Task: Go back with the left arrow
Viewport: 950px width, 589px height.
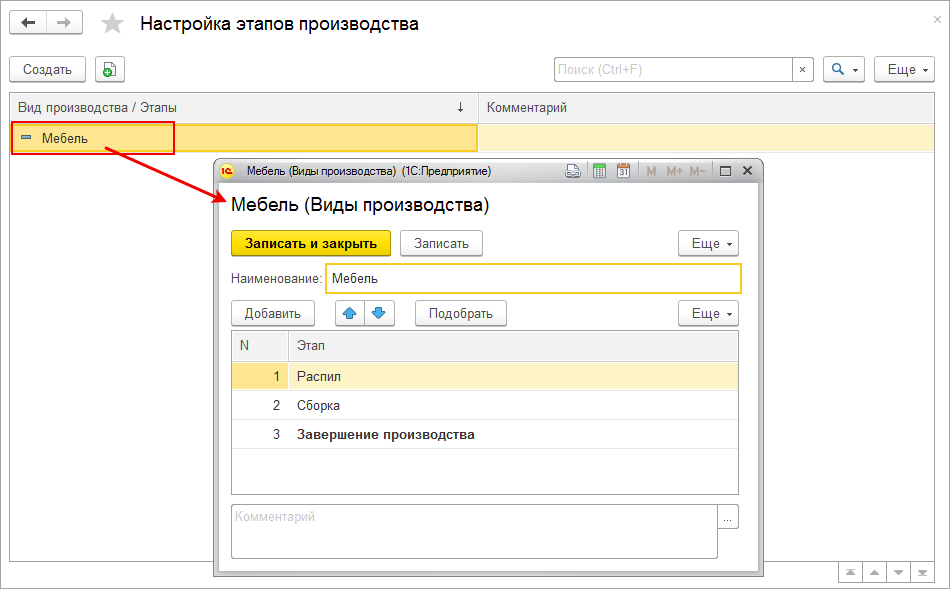Action: 28,23
